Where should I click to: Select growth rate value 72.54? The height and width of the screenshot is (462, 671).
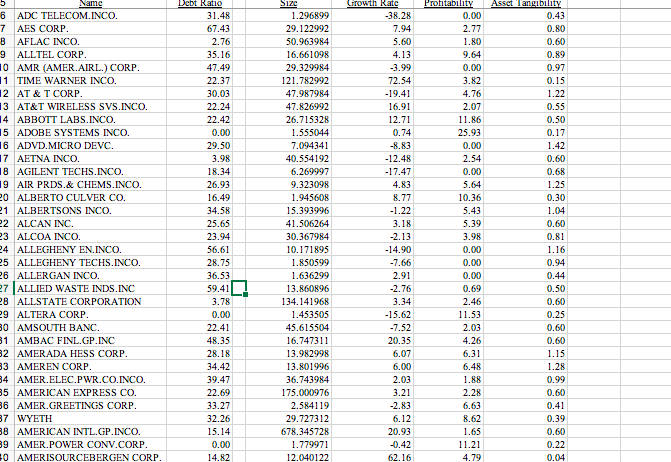tap(399, 80)
